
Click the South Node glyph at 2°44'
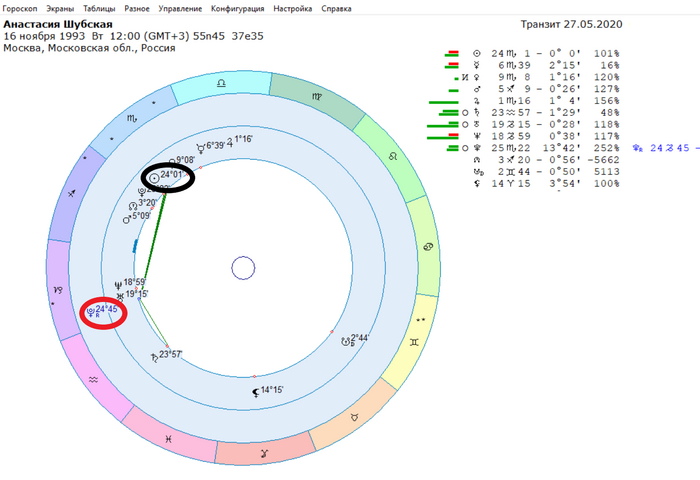[346, 342]
